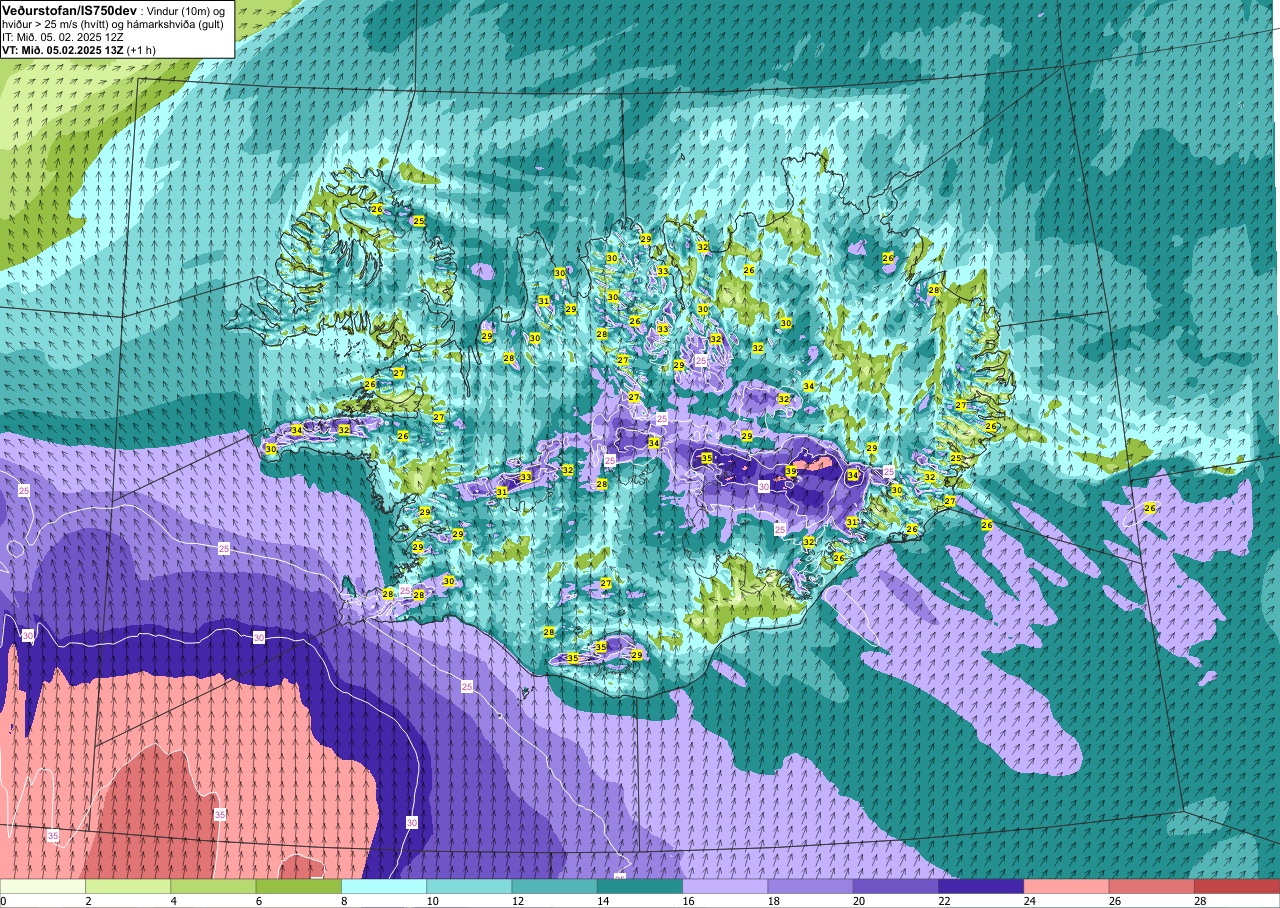
Task: Select the 6–8 m/s olive green legend swatch
Action: pos(299,886)
